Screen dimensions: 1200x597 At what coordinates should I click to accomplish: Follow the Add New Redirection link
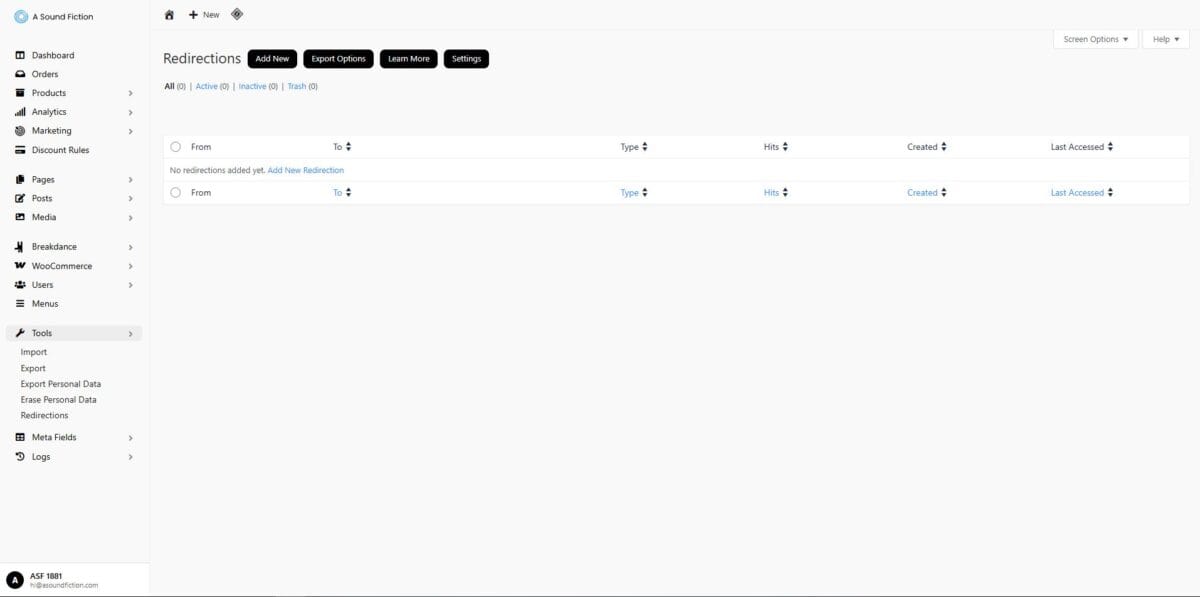tap(305, 170)
